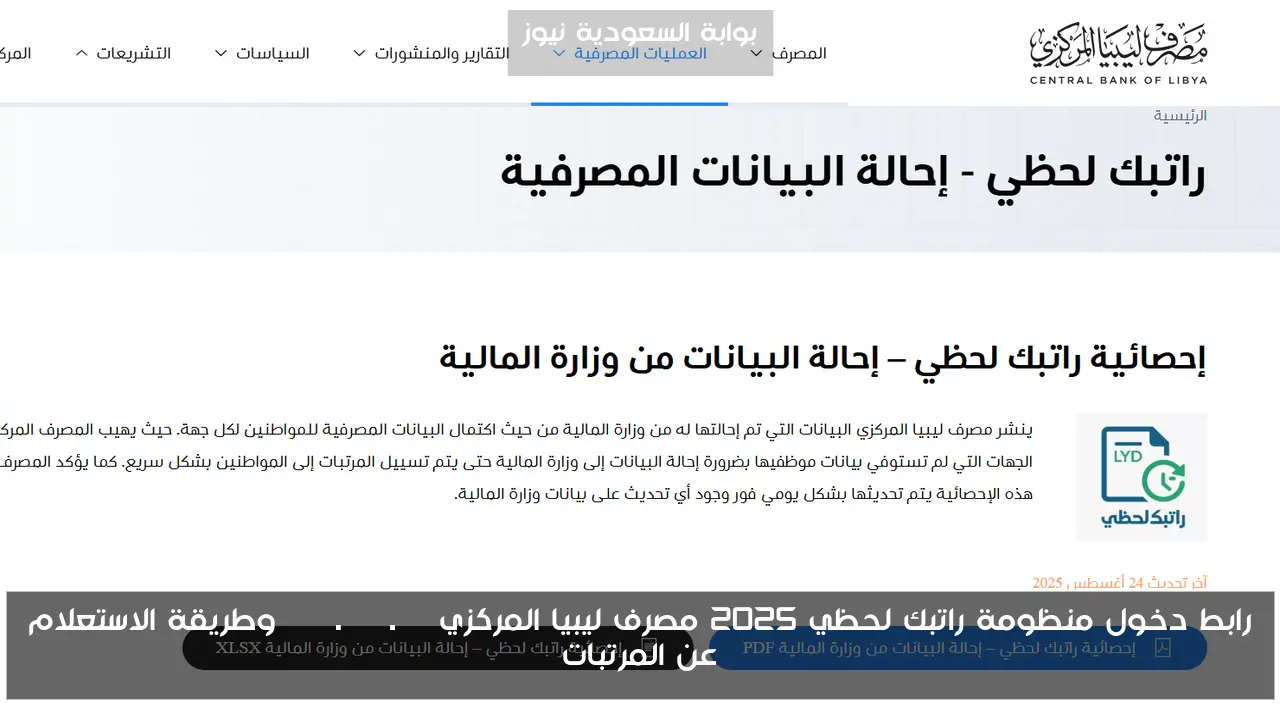1280x720 pixels.
Task: Expand the chevron next to العمليات المصرفية
Action: coord(559,53)
